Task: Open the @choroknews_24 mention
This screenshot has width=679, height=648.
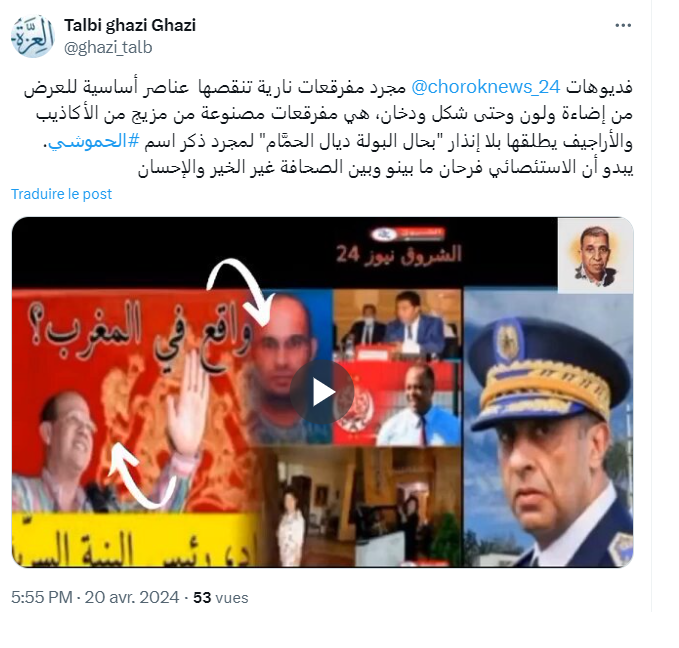Action: [485, 87]
